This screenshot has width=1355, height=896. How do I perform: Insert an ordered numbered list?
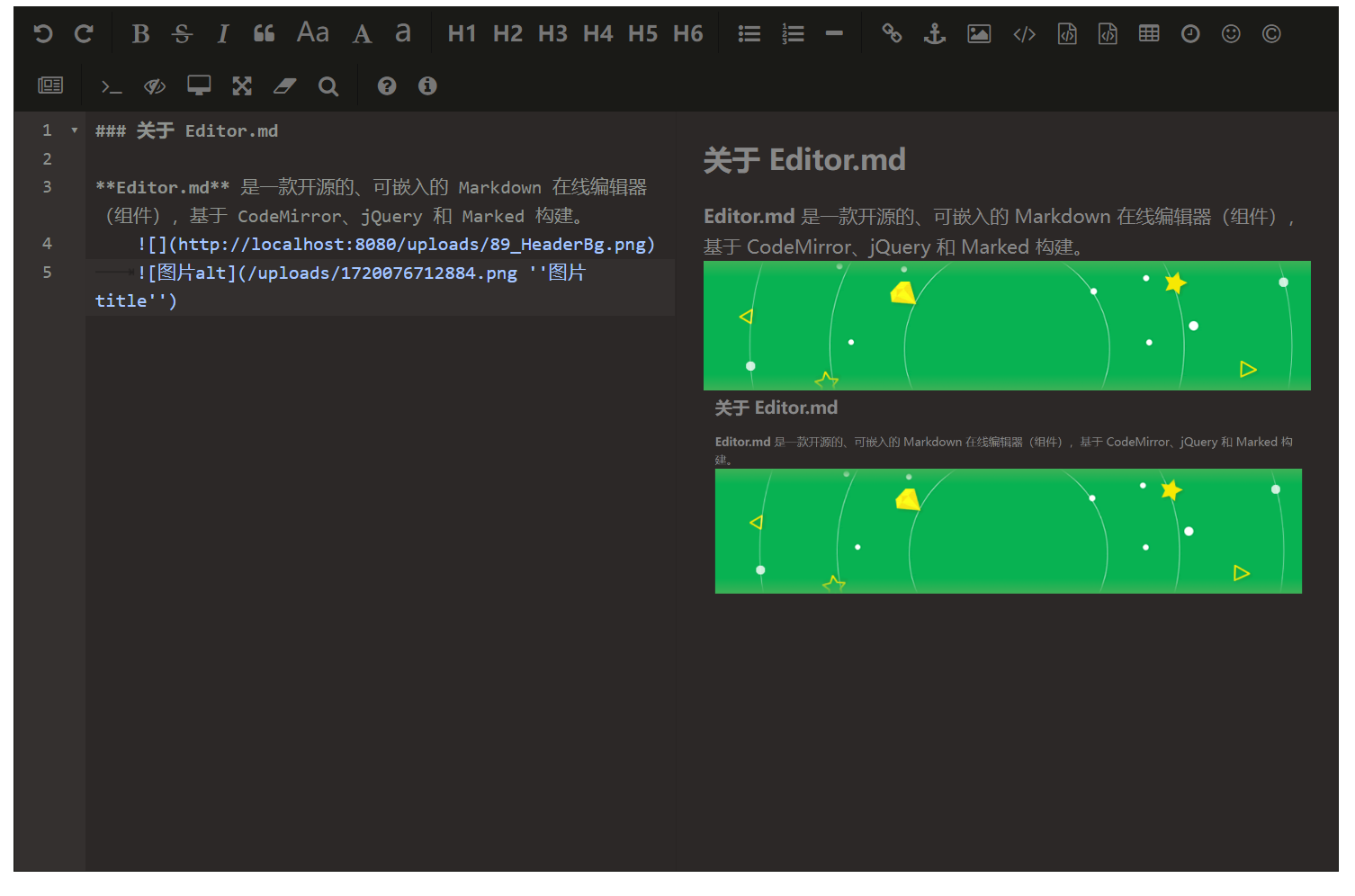pos(793,34)
